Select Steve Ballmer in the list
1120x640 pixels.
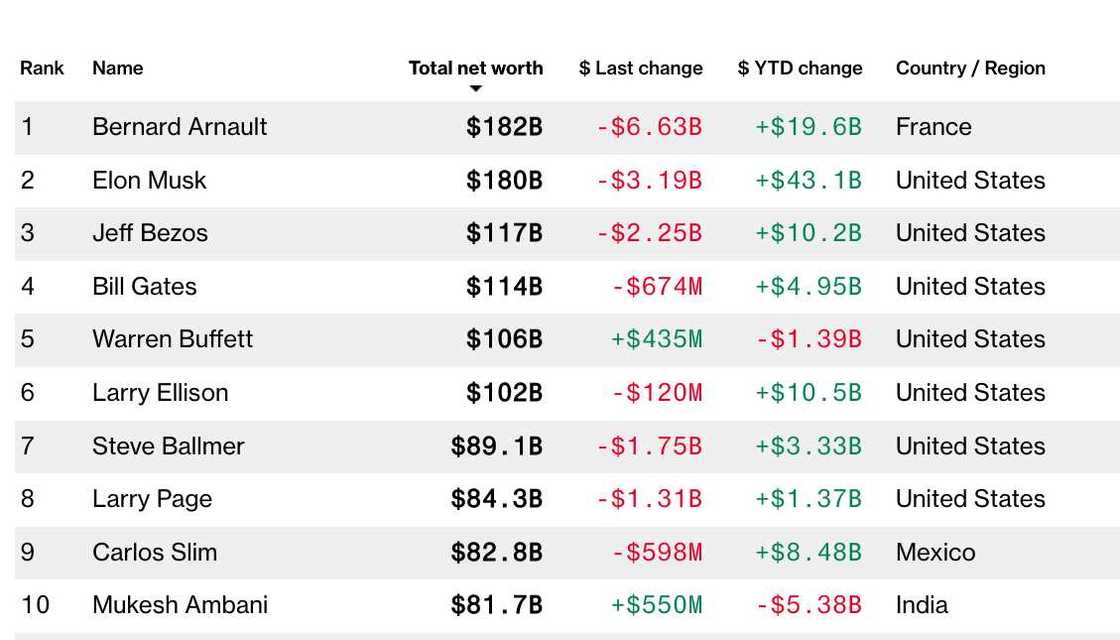(168, 446)
